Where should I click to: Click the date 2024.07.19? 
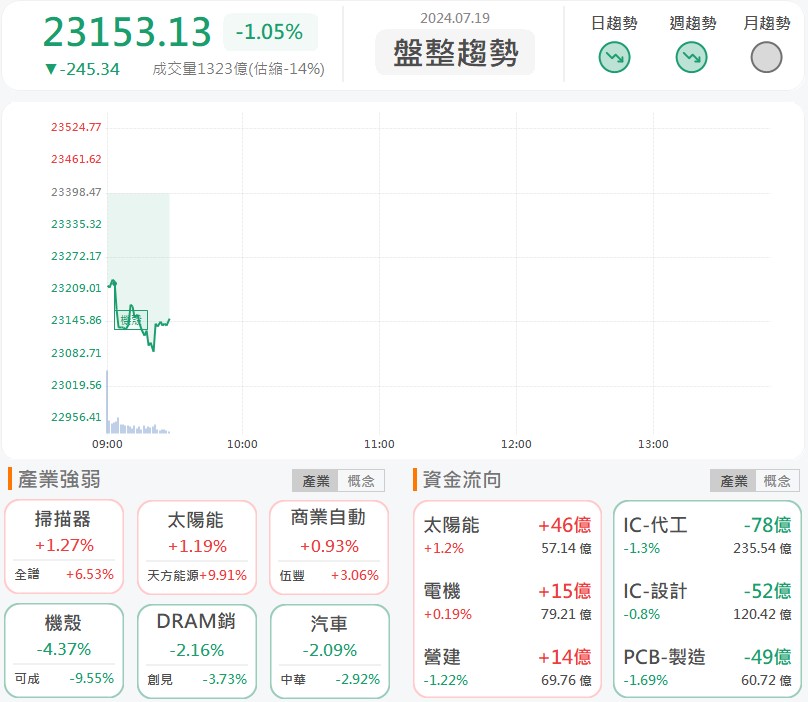click(x=455, y=18)
